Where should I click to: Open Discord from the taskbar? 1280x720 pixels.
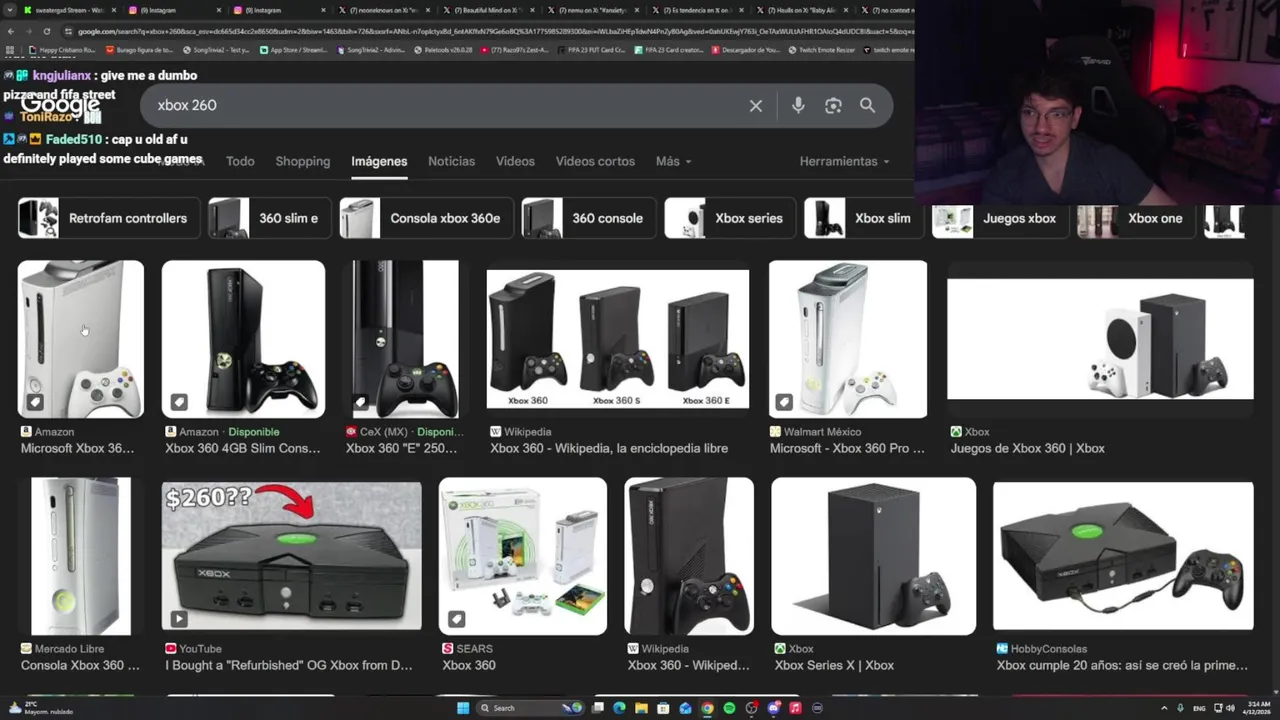coord(773,708)
